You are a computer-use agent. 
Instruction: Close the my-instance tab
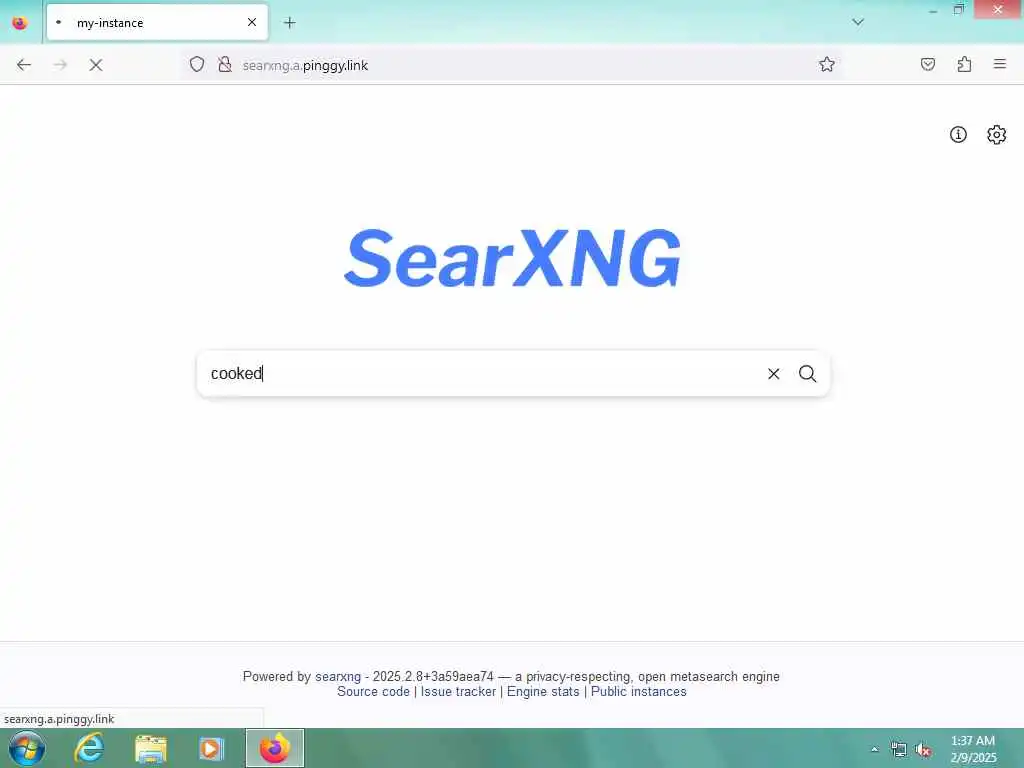click(252, 23)
